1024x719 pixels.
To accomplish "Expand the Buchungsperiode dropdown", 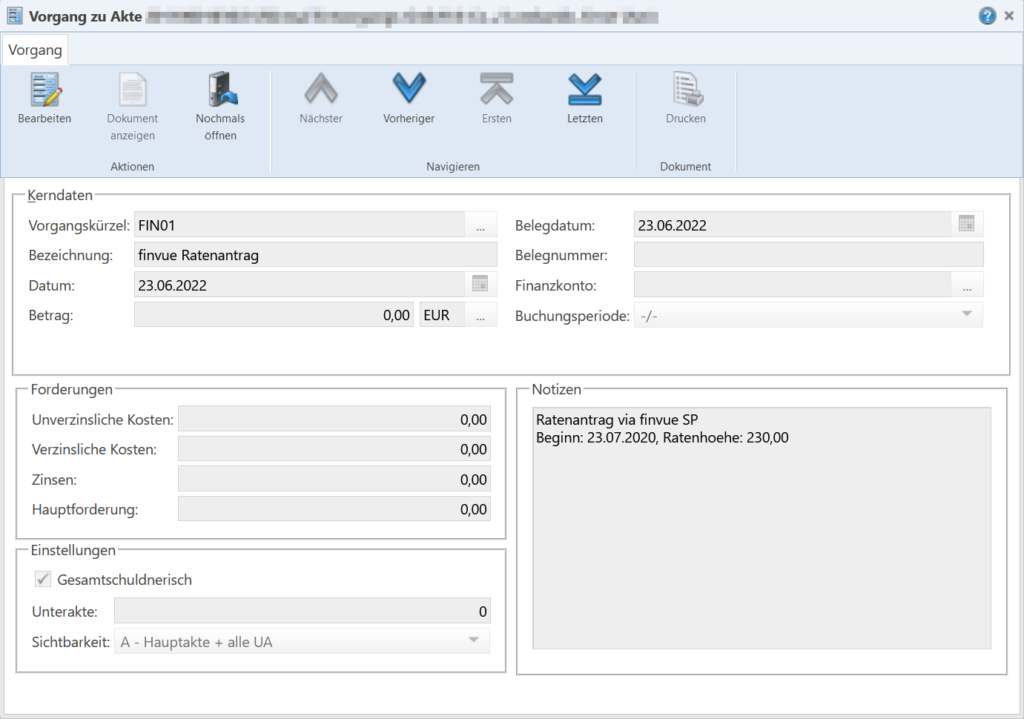I will [x=966, y=315].
